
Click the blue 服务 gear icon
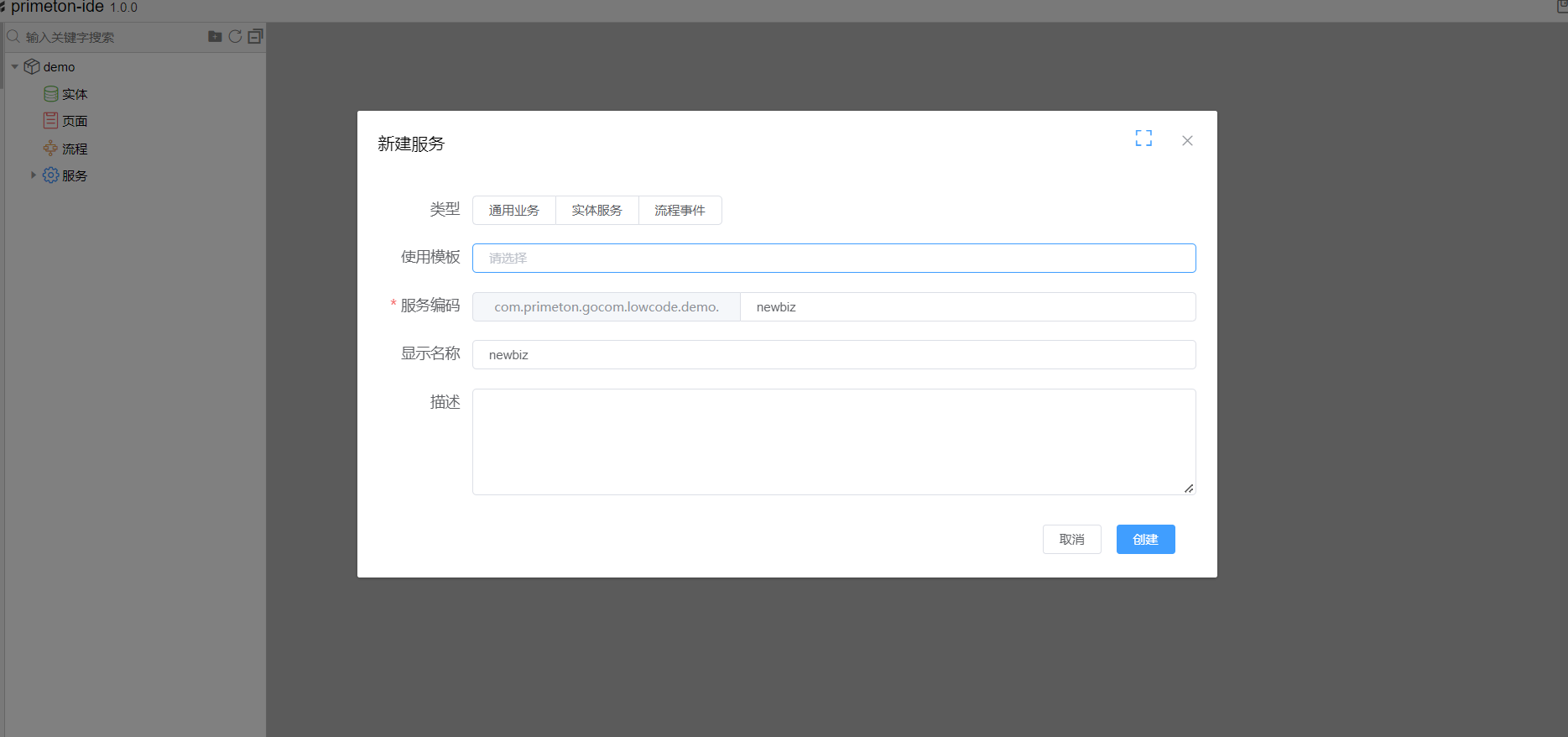[51, 175]
